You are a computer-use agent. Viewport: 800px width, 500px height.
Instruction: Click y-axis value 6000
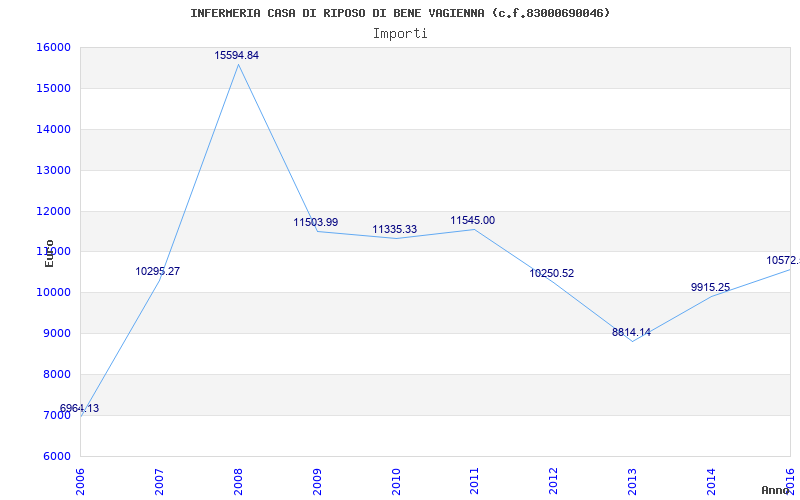coord(56,457)
